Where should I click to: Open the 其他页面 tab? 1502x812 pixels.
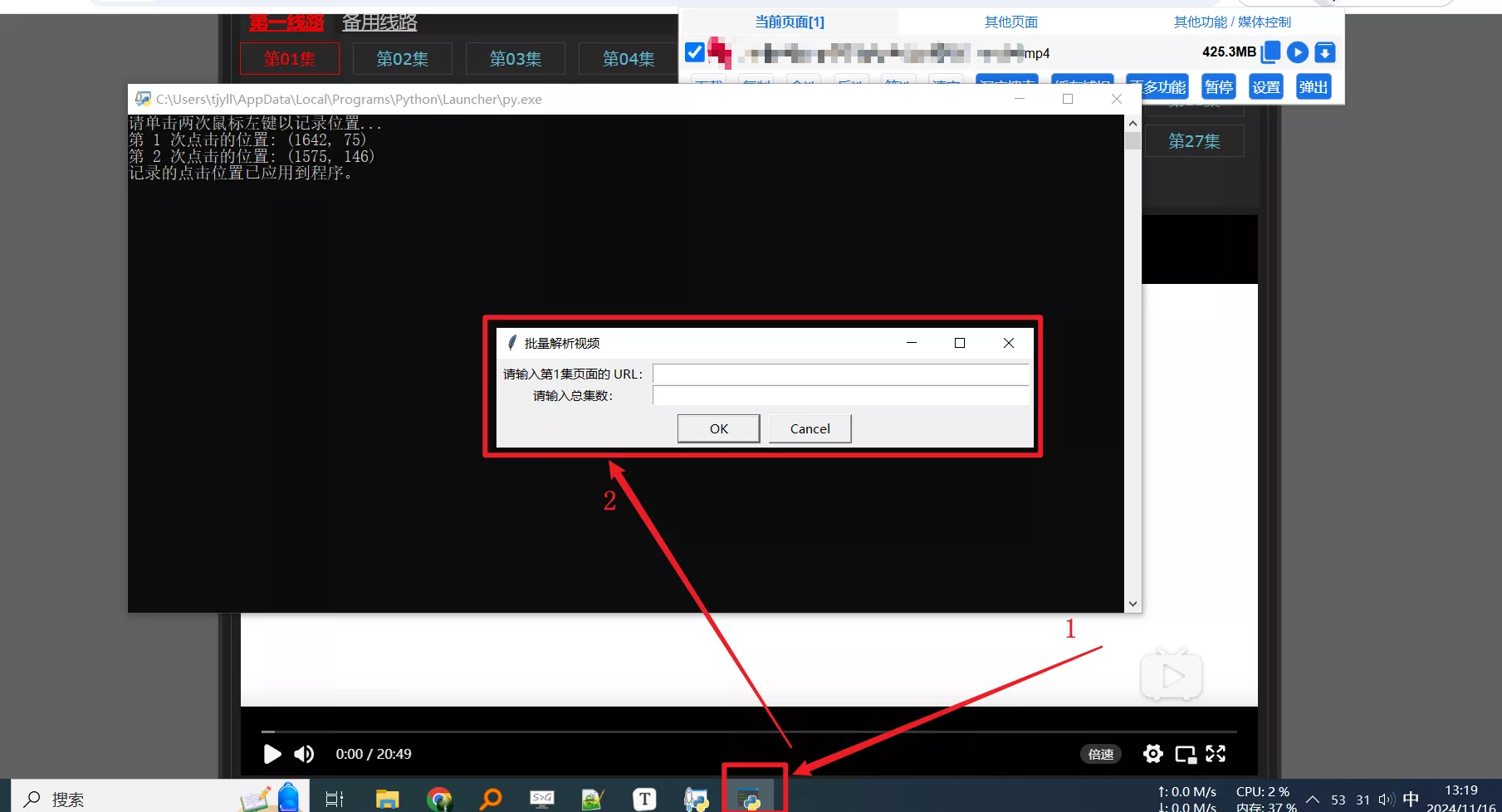(x=1010, y=22)
